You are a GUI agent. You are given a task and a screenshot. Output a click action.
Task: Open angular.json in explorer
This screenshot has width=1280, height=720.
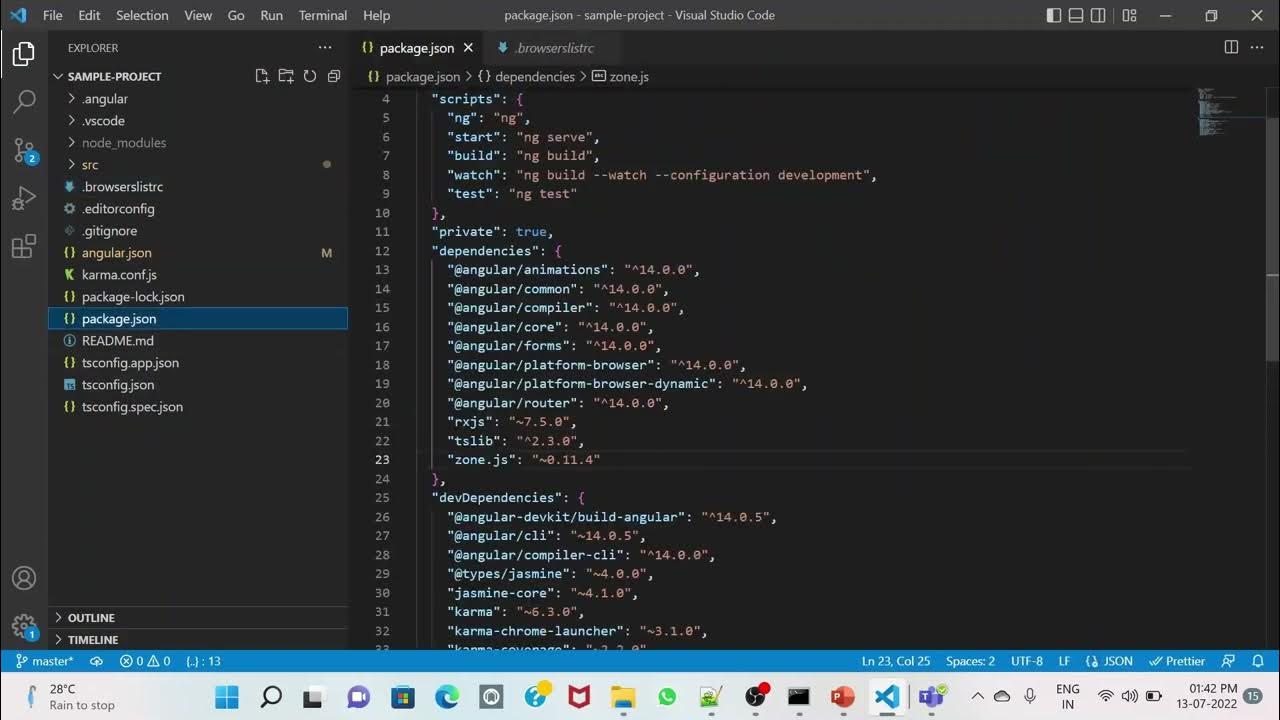pos(198,253)
